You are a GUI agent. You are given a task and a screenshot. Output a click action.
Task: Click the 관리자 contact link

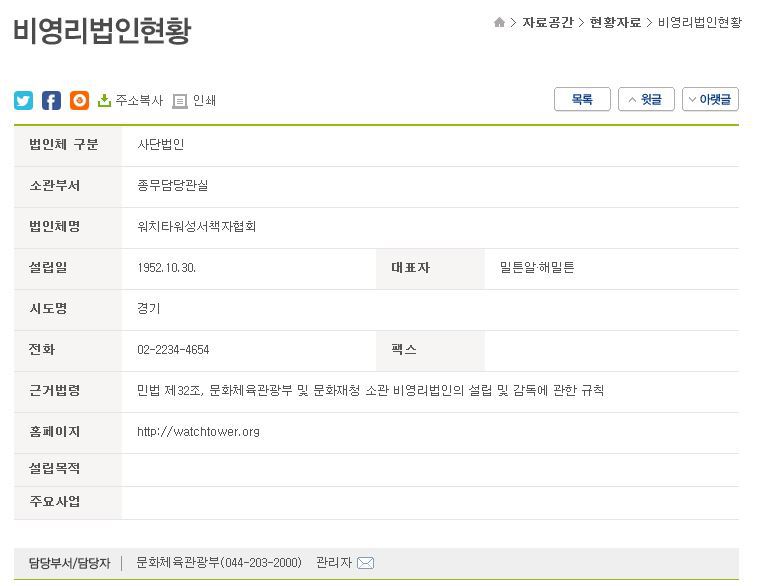(334, 562)
